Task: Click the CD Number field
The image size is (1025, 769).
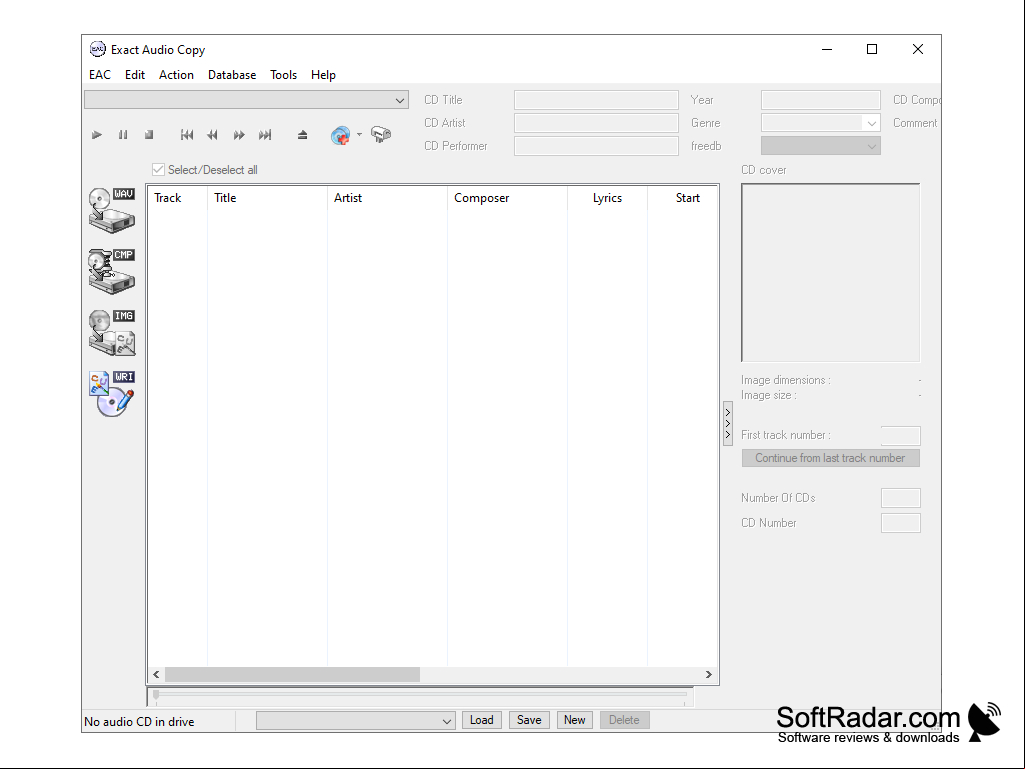Action: coord(901,523)
